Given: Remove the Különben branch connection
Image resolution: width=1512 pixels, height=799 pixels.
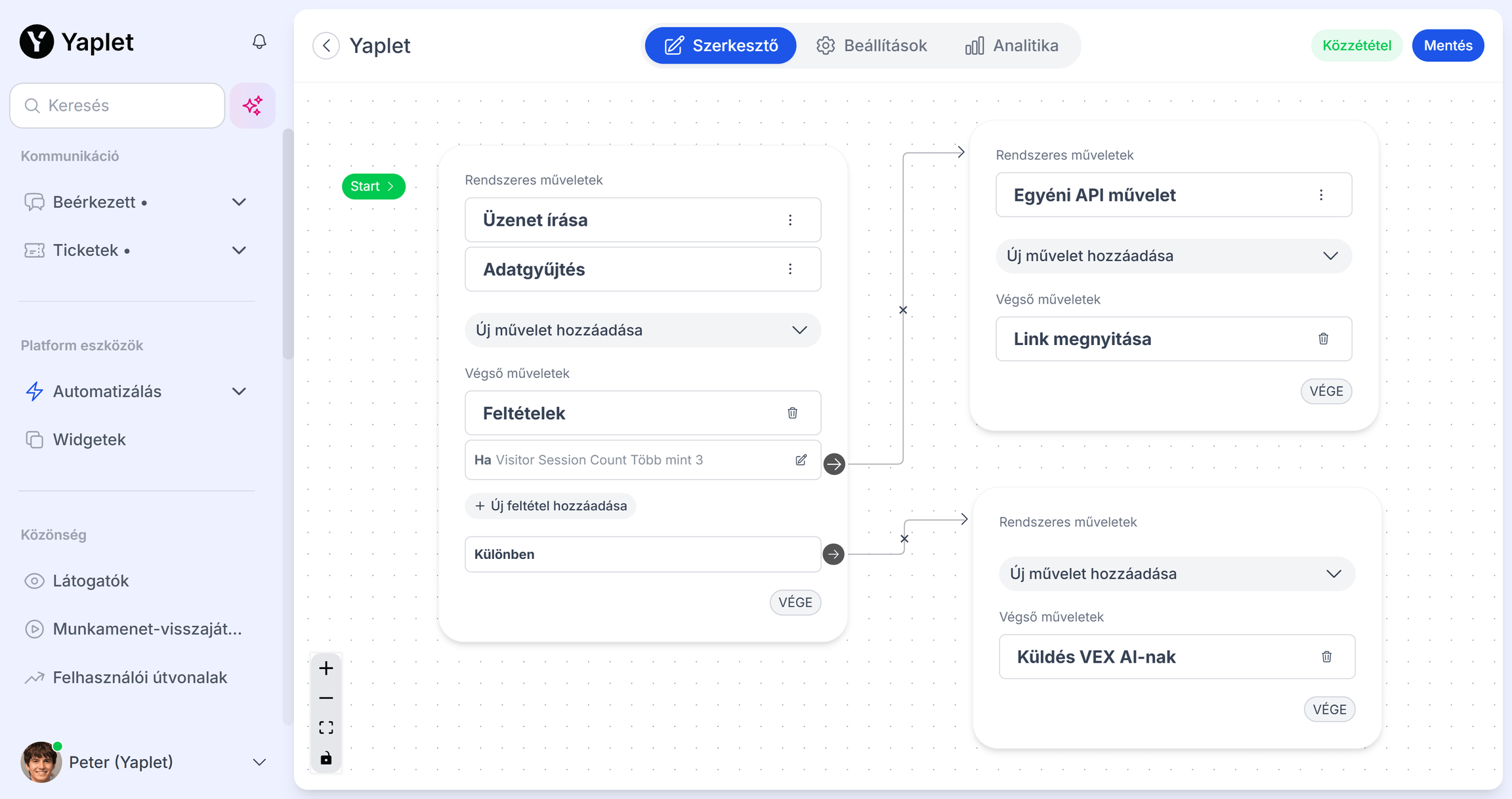Looking at the screenshot, I should click(x=904, y=539).
